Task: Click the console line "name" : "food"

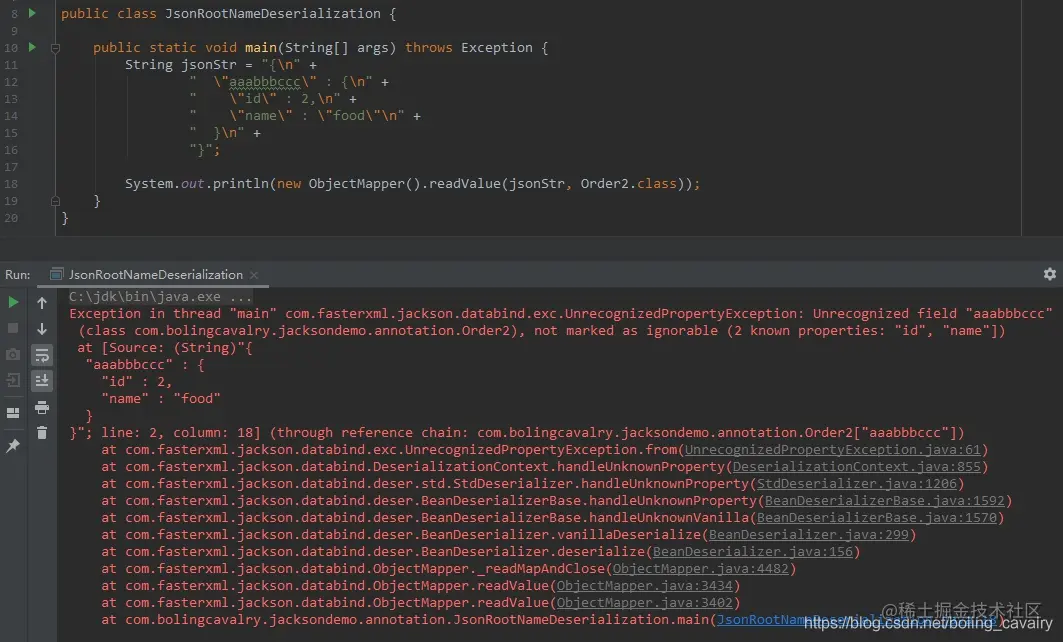Action: pos(161,399)
